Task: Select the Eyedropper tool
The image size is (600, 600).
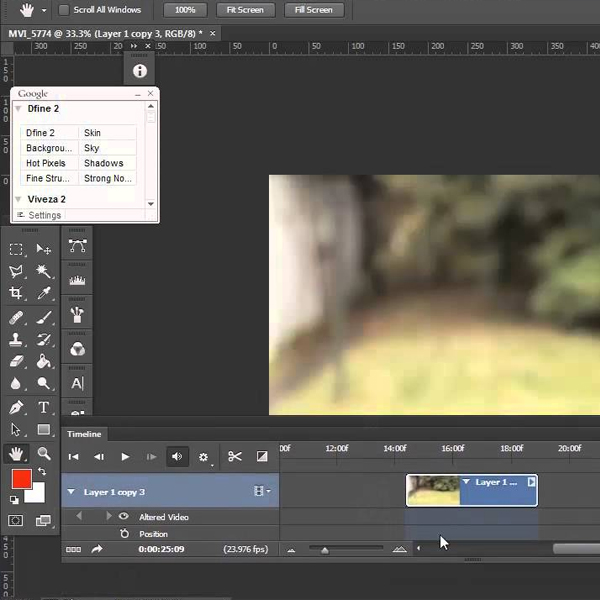Action: click(x=44, y=294)
